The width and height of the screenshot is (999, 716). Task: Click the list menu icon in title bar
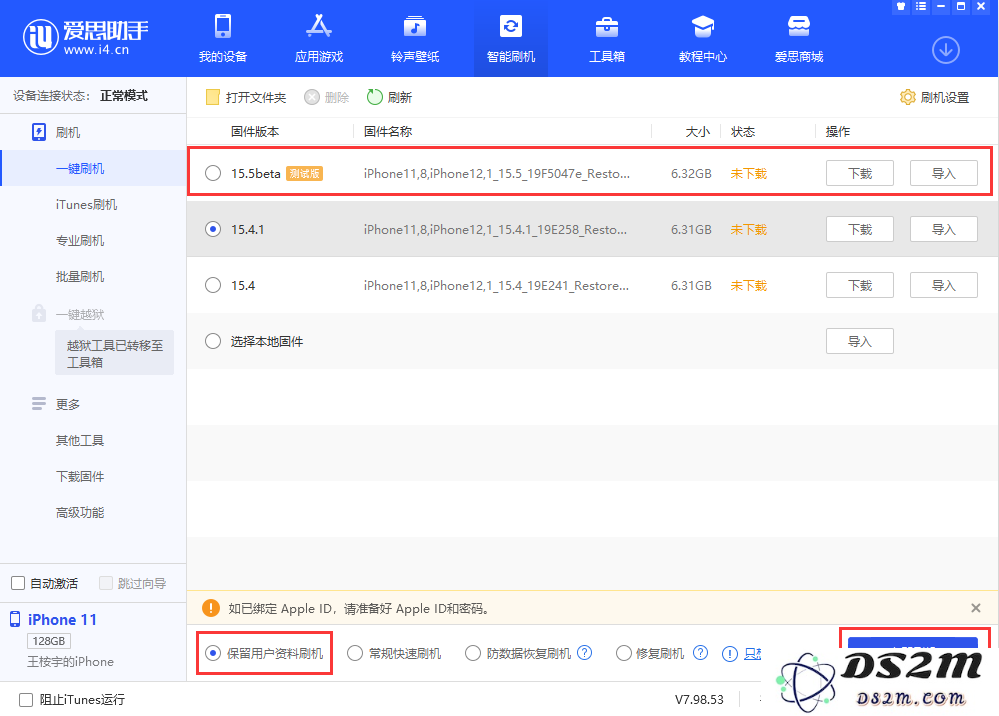click(921, 6)
